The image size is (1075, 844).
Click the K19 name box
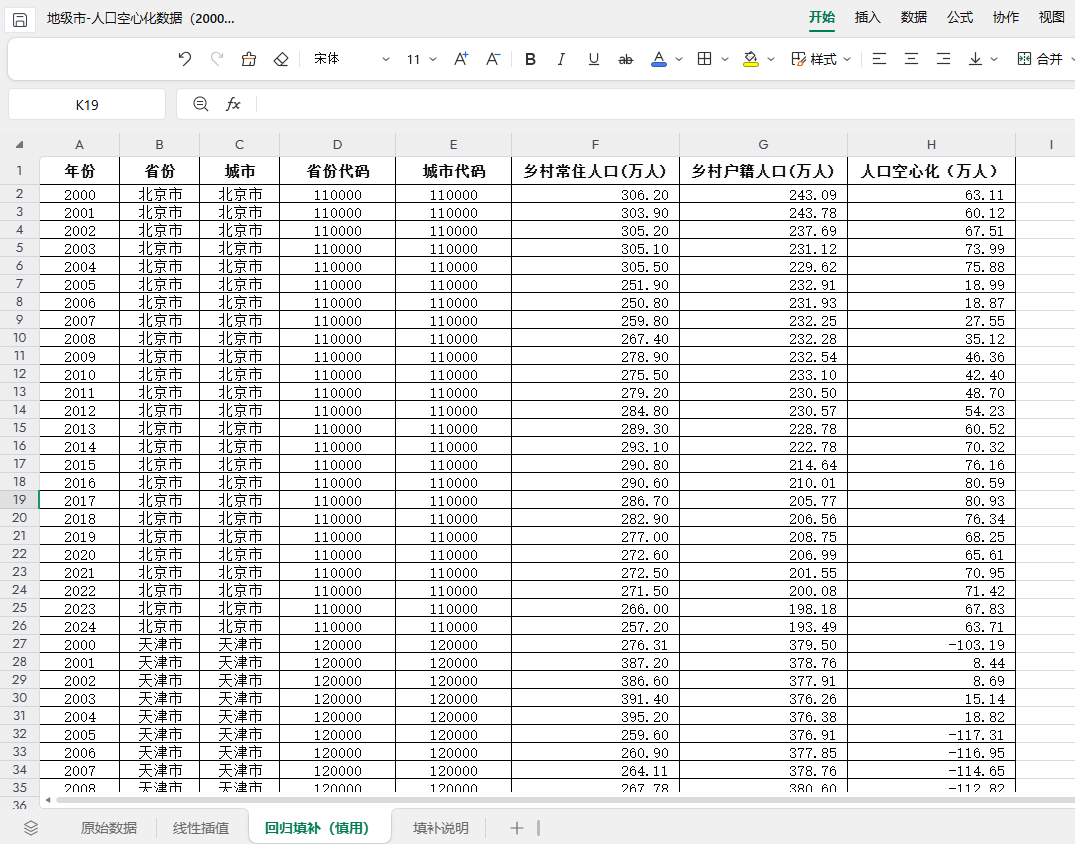tap(87, 104)
